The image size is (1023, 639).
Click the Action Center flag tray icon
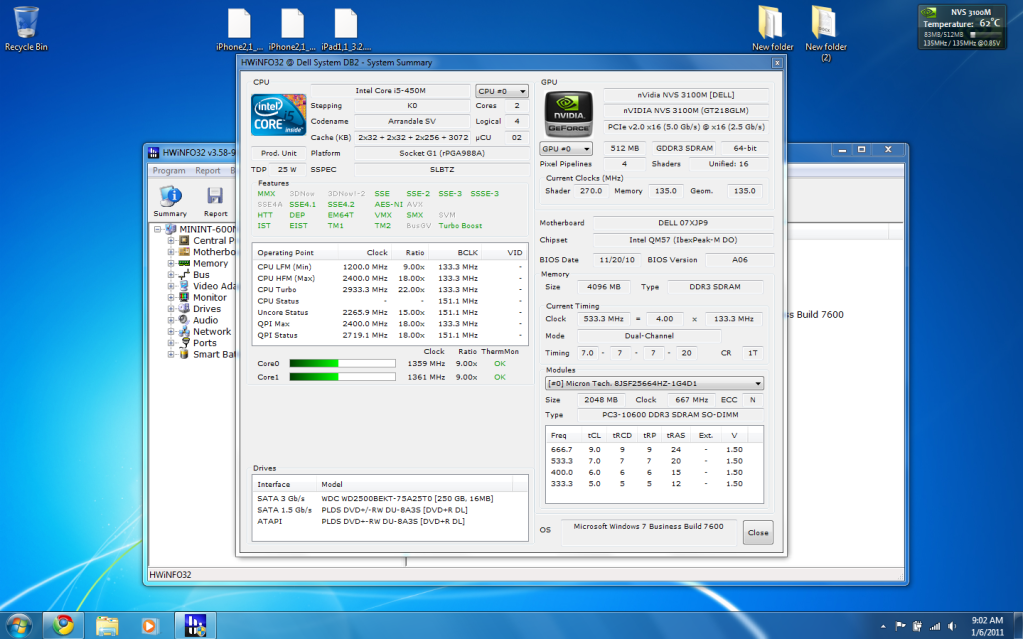900,627
